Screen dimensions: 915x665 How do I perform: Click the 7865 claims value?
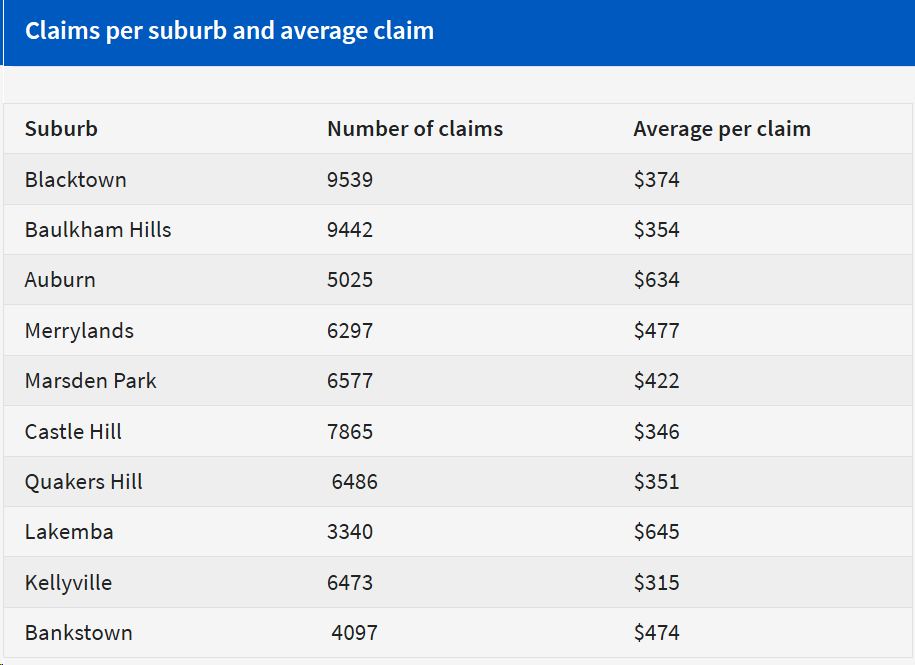pos(350,432)
